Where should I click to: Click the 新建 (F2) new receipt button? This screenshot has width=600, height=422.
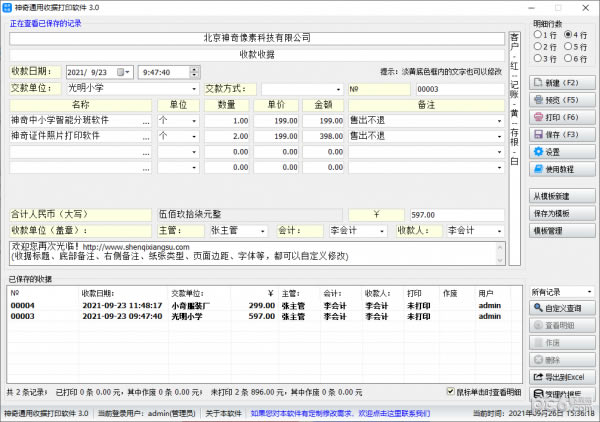coord(561,83)
